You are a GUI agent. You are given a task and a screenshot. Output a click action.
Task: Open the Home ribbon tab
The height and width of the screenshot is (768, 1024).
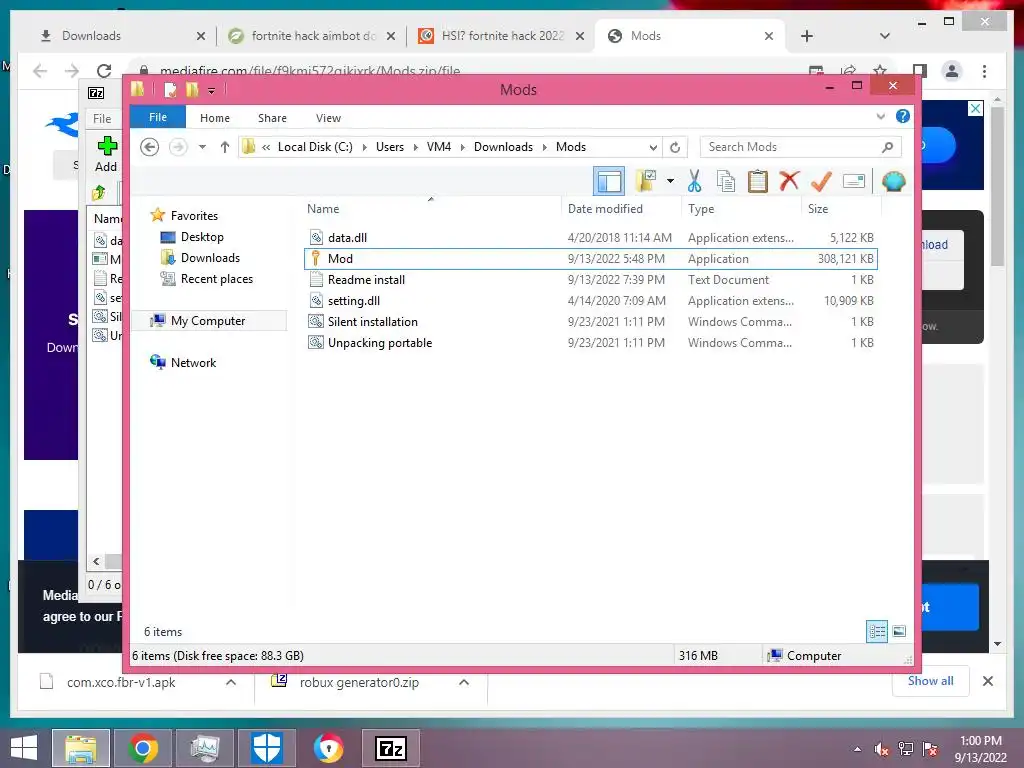tap(215, 118)
